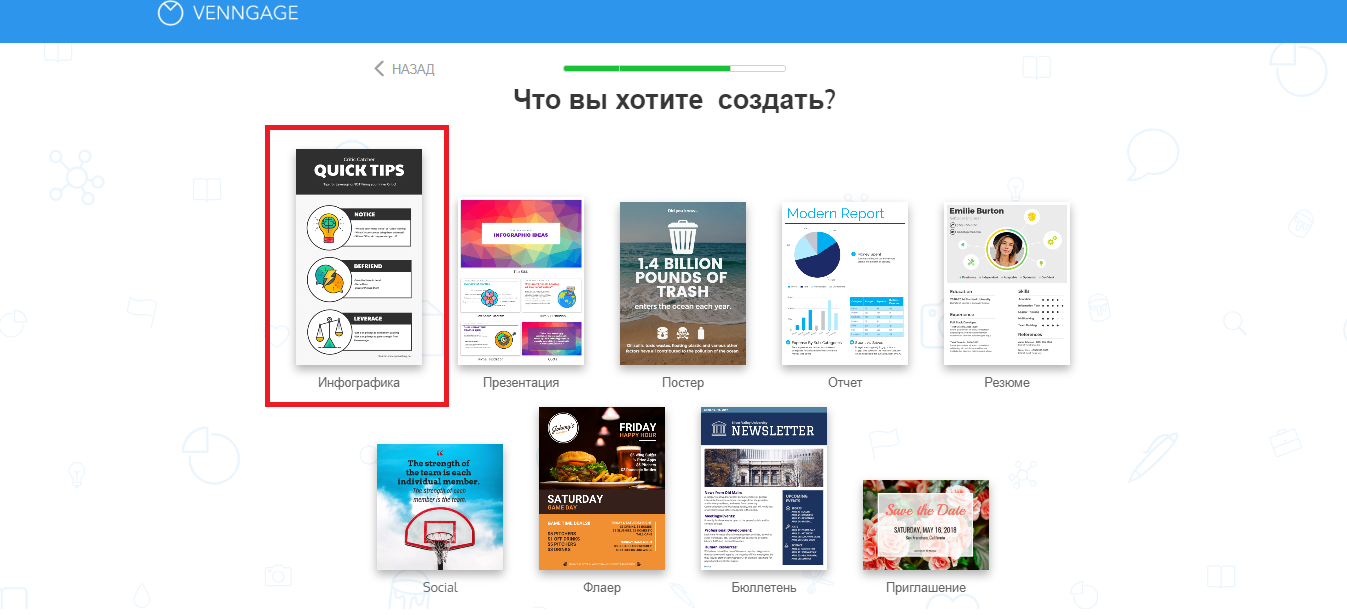Image resolution: width=1347 pixels, height=615 pixels.
Task: Pick the 1.4 Billion Pounds poster thumbnail
Action: [x=683, y=283]
